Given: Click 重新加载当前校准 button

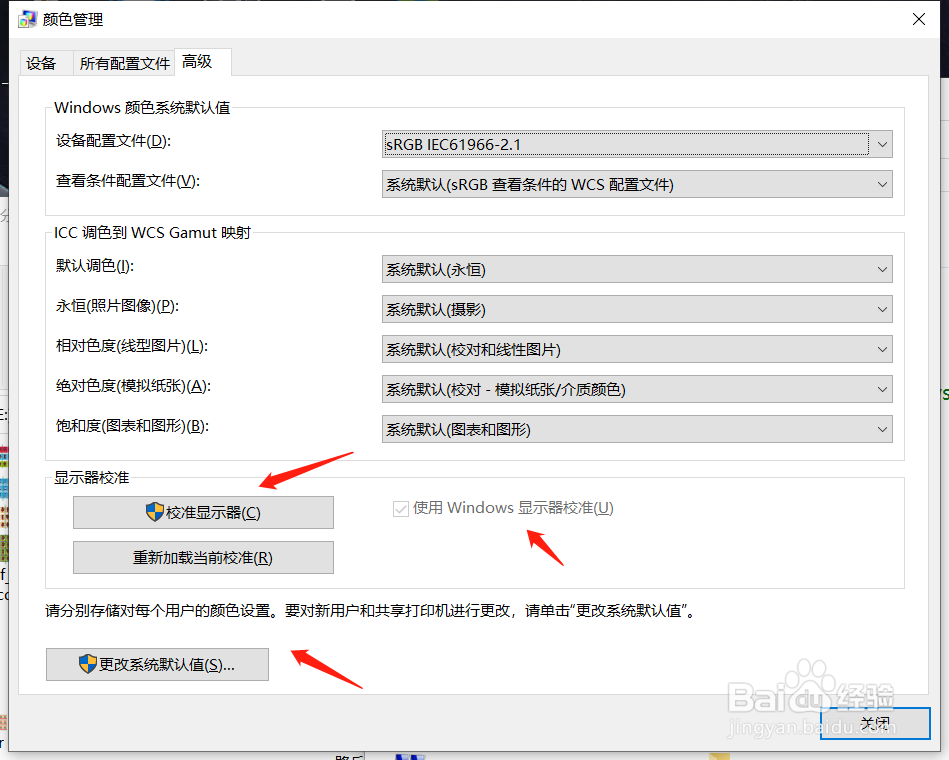Looking at the screenshot, I should 203,557.
